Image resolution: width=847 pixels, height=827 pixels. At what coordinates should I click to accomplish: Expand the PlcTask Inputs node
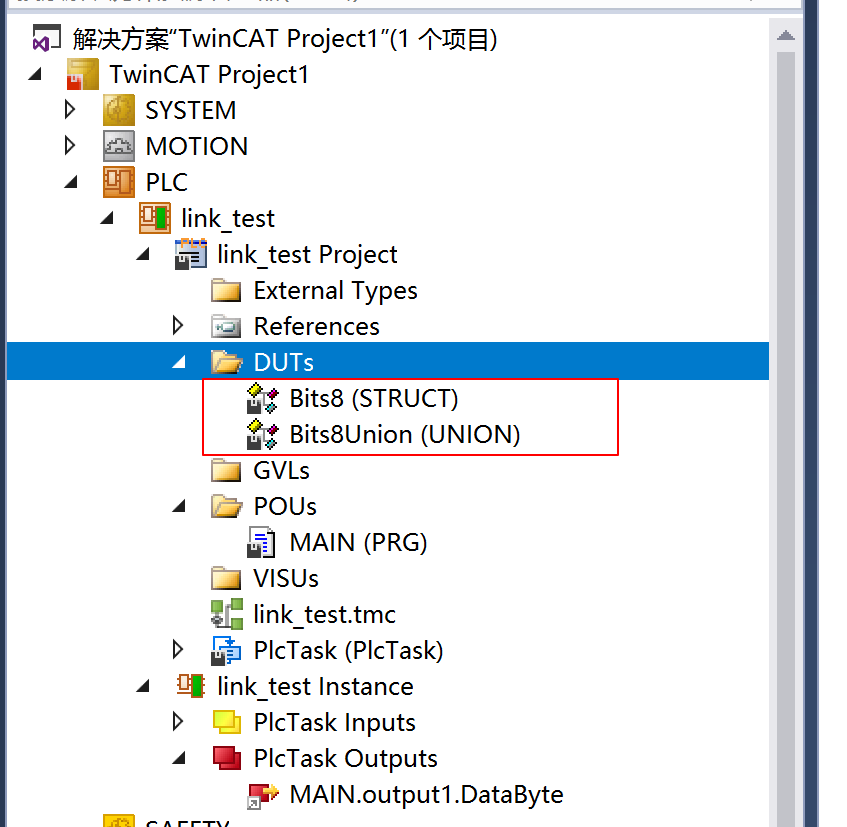[178, 722]
